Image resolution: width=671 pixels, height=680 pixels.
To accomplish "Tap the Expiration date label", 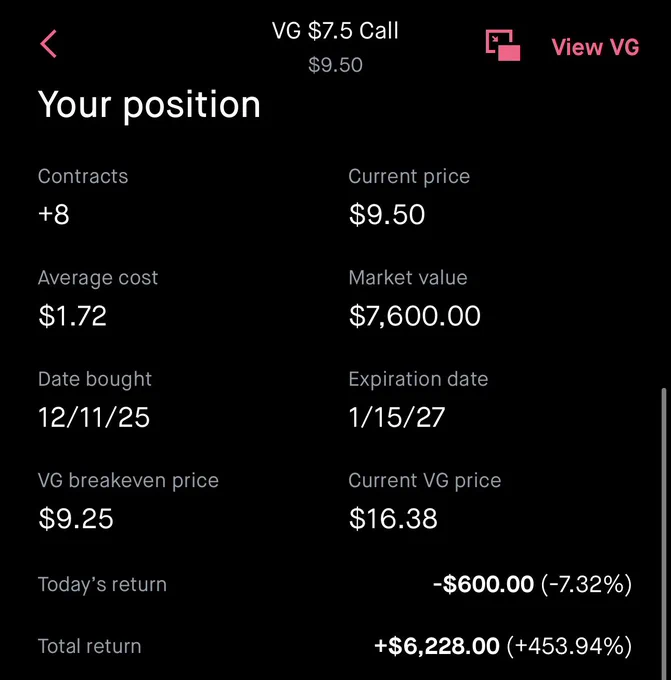I will coord(418,379).
